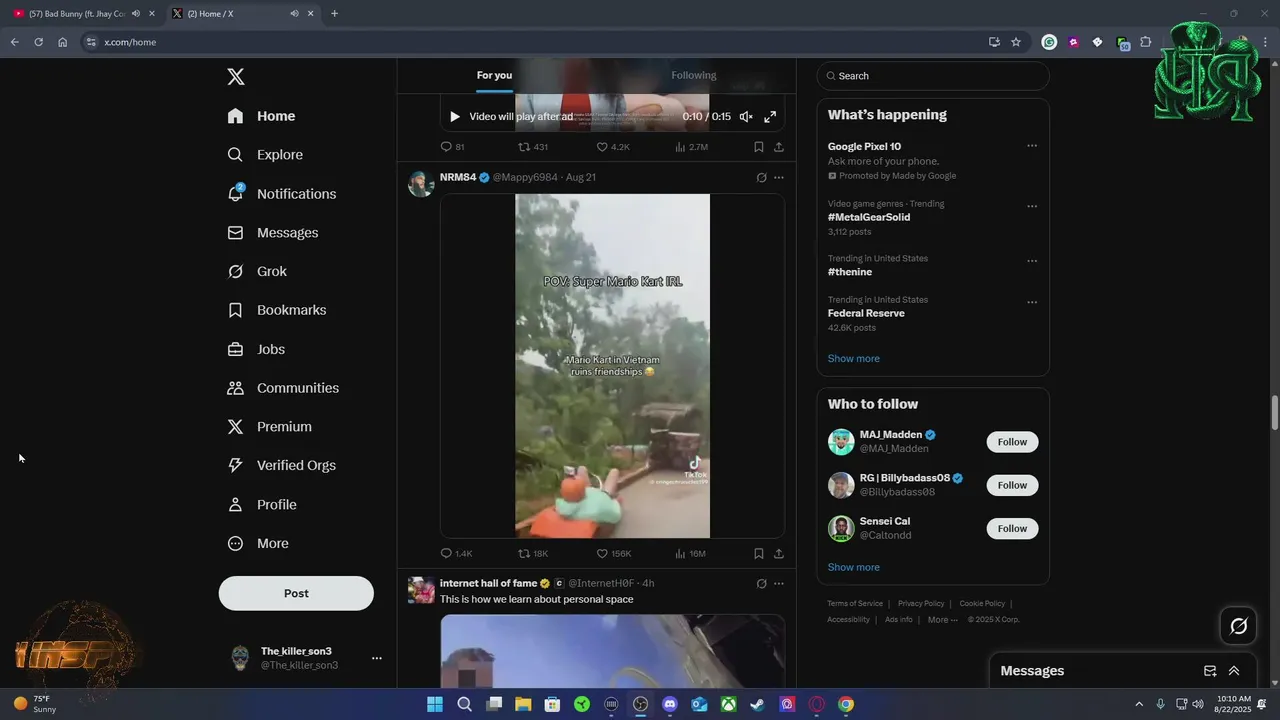This screenshot has width=1280, height=720.
Task: Open Windows Start menu
Action: click(435, 704)
